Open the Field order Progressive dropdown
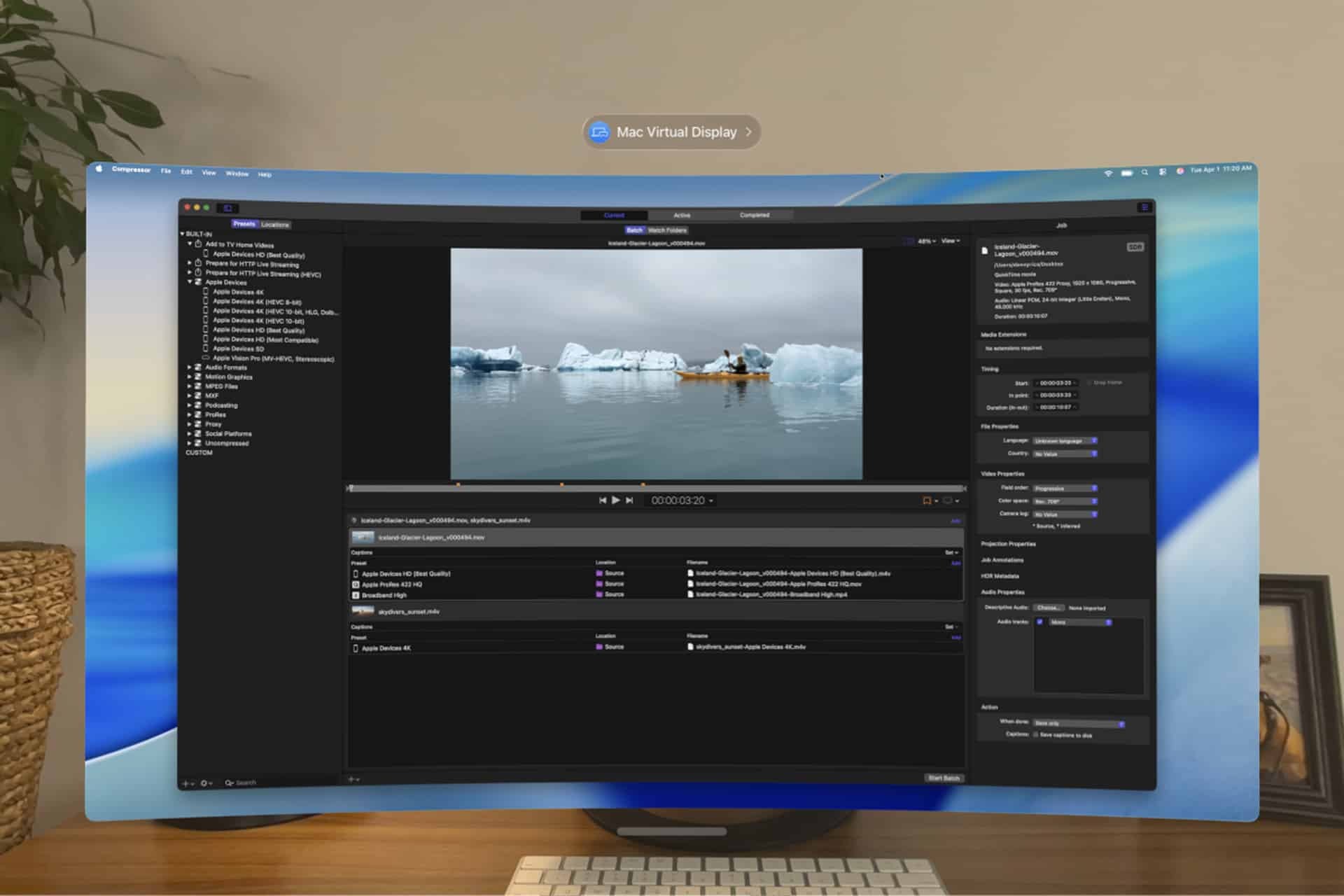Image resolution: width=1344 pixels, height=896 pixels. pyautogui.click(x=1065, y=489)
